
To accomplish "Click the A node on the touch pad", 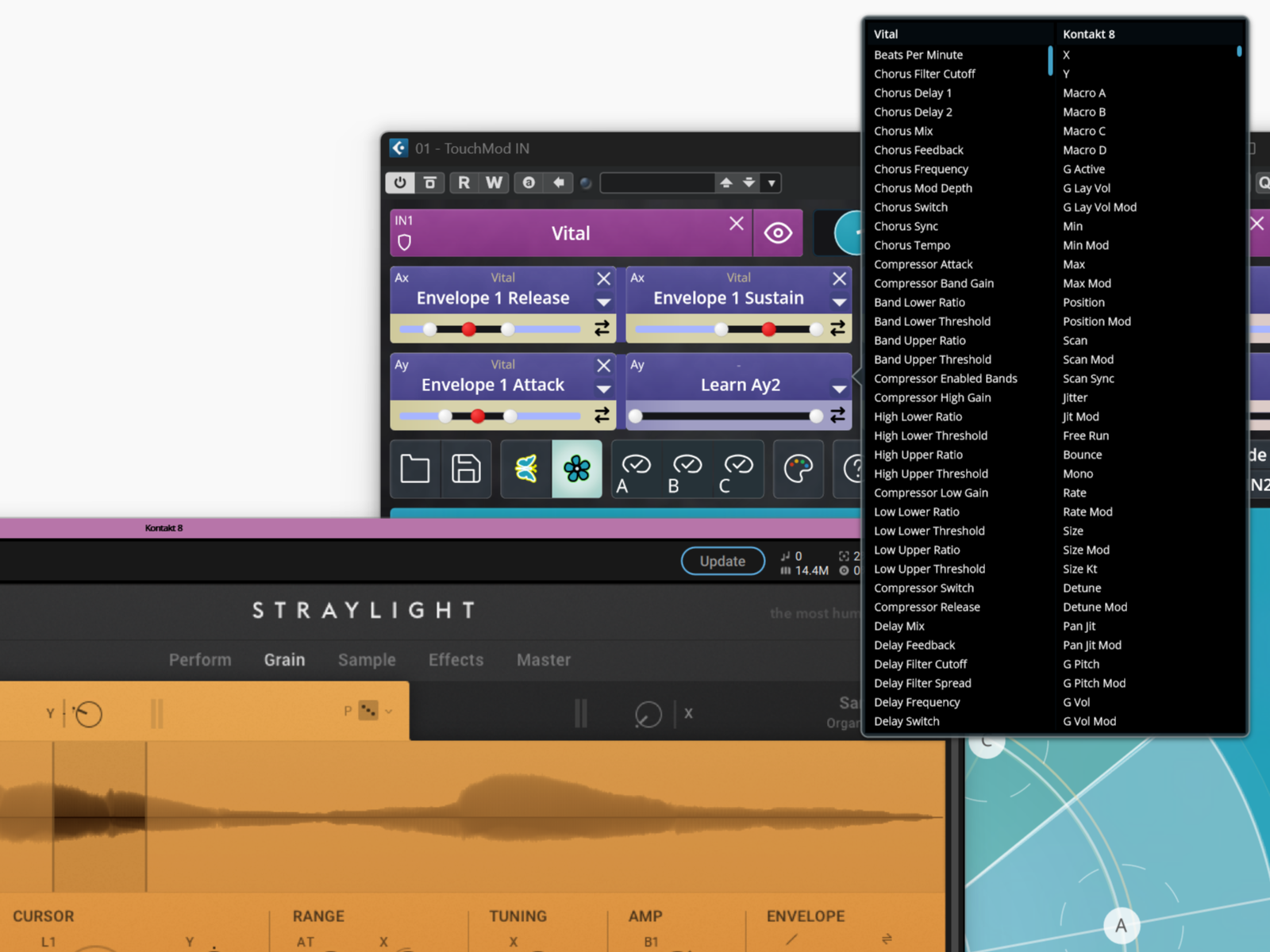I will (1121, 925).
